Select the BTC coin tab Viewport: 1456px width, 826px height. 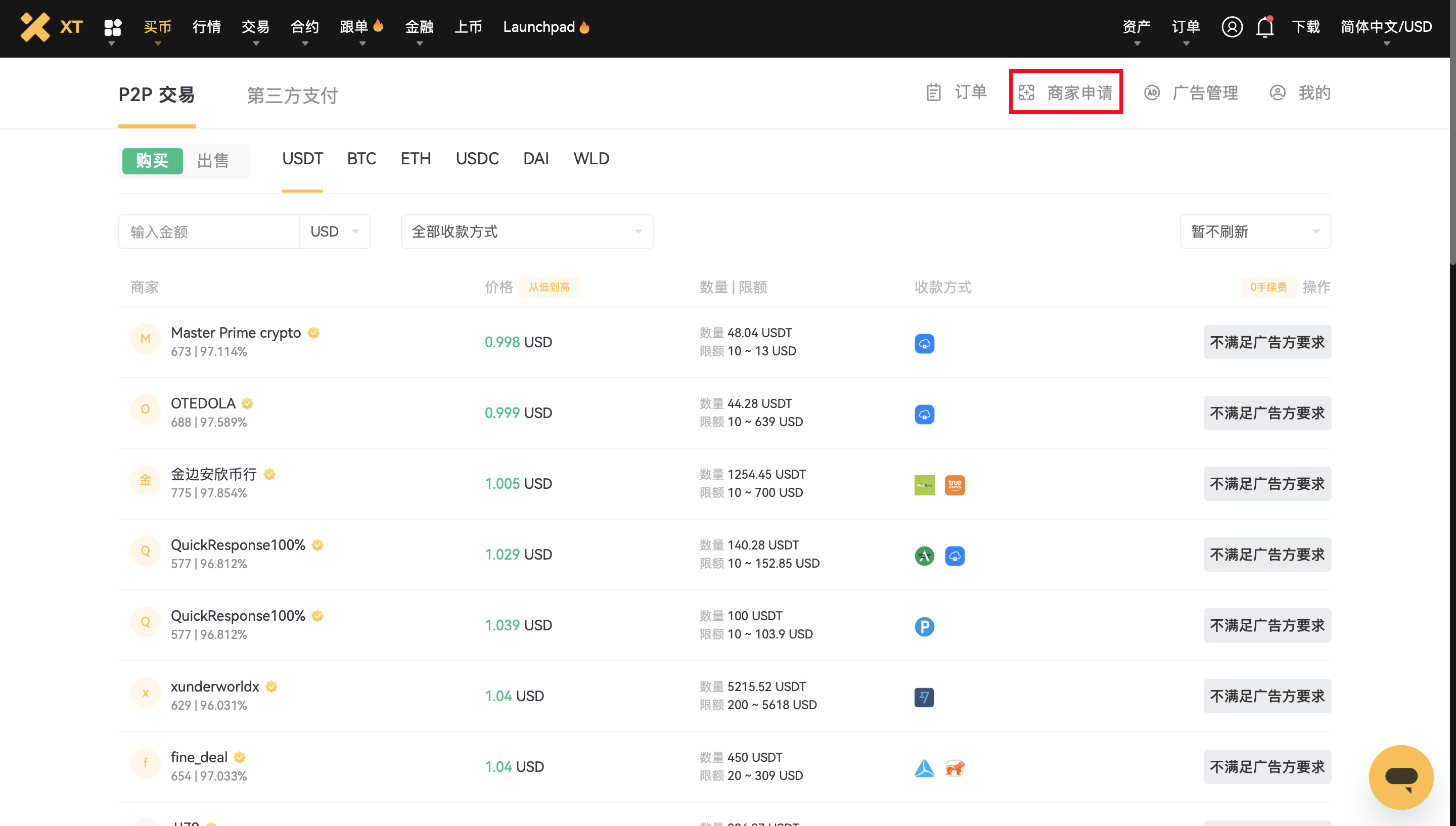pos(361,158)
